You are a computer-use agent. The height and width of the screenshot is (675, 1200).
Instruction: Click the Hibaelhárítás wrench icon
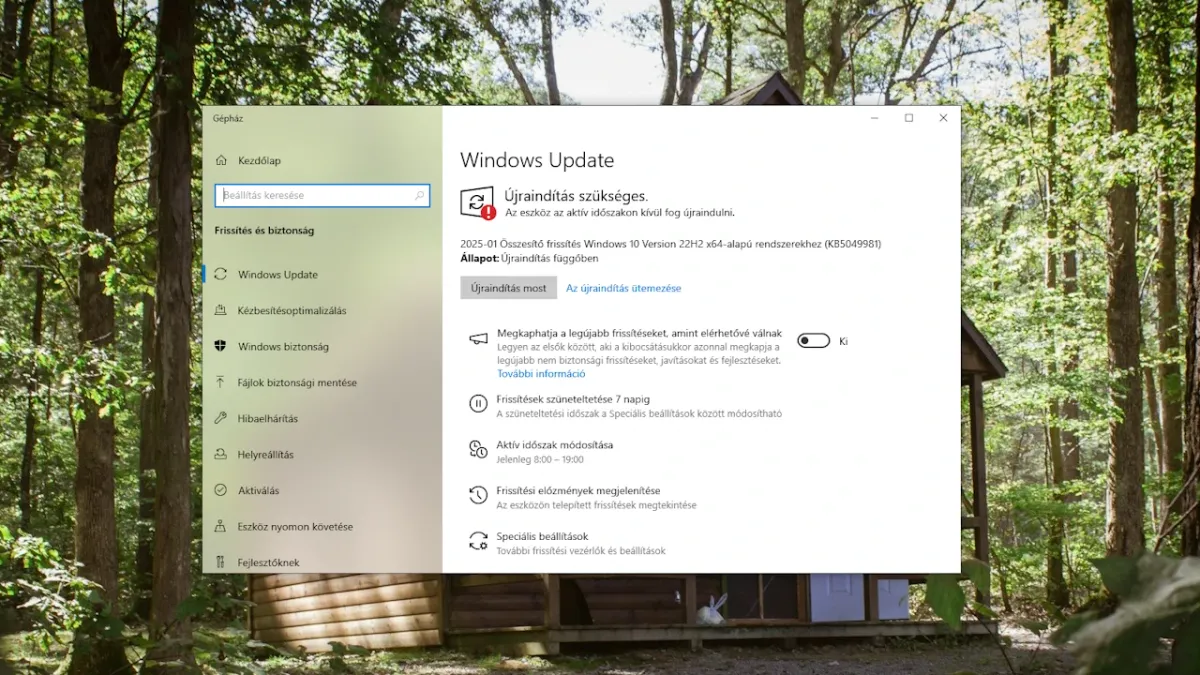coord(220,418)
